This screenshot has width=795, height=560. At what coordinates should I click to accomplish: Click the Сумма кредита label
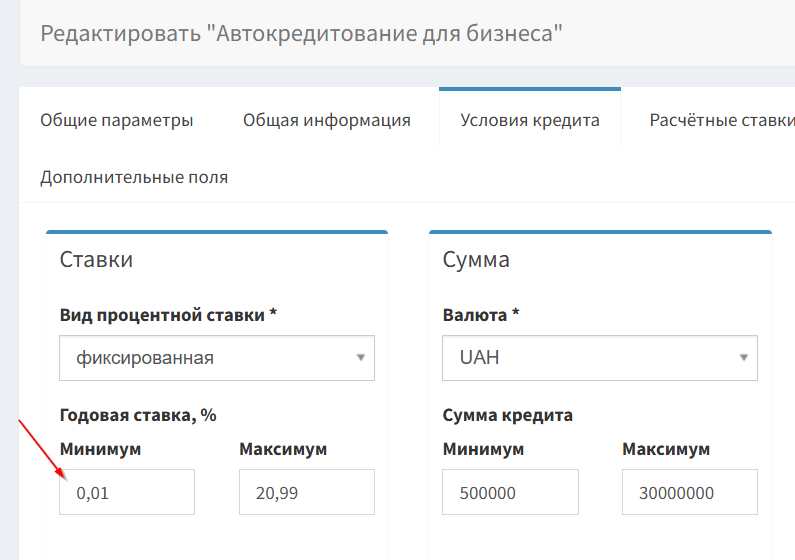click(508, 415)
